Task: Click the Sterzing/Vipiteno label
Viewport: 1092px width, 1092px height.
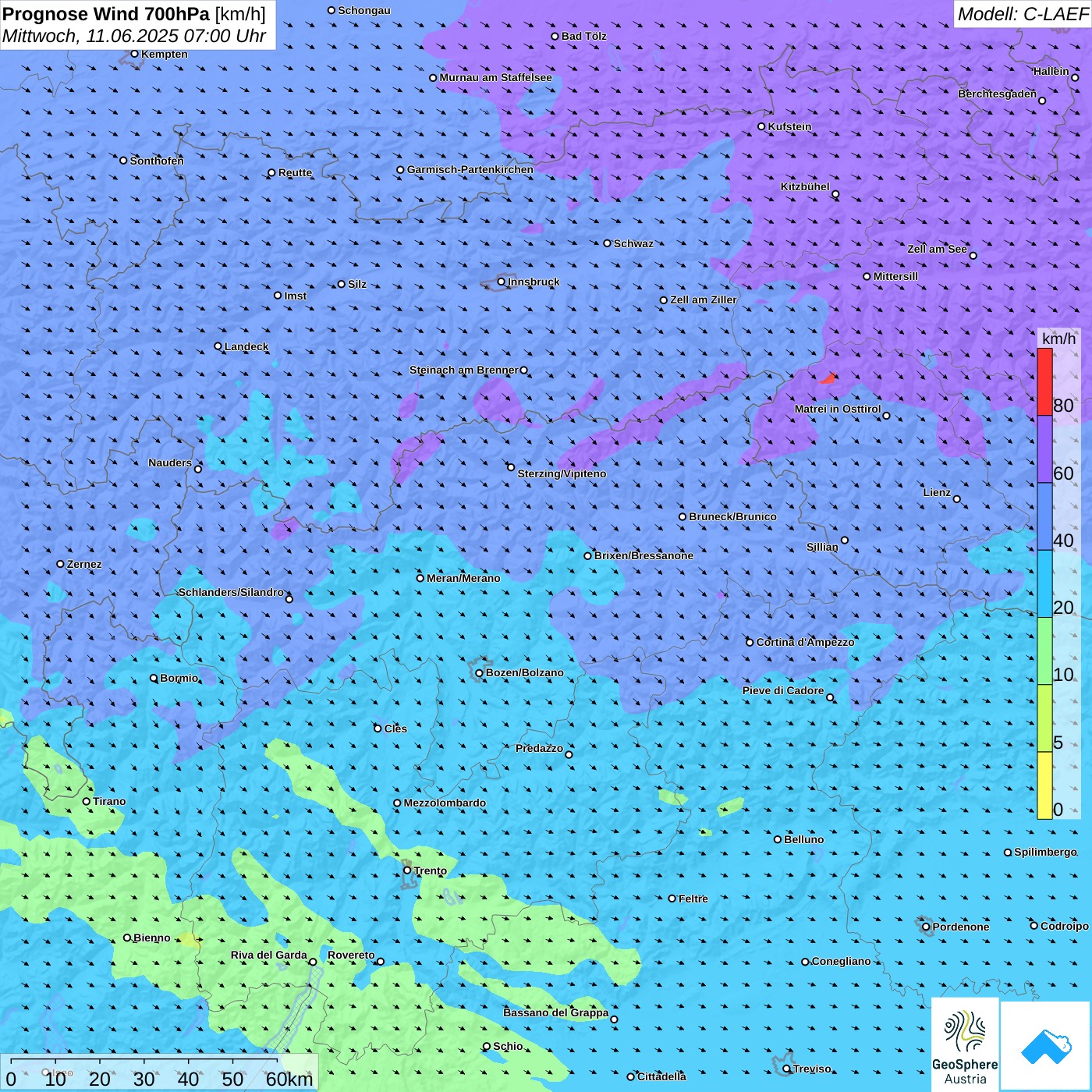Action: [562, 473]
